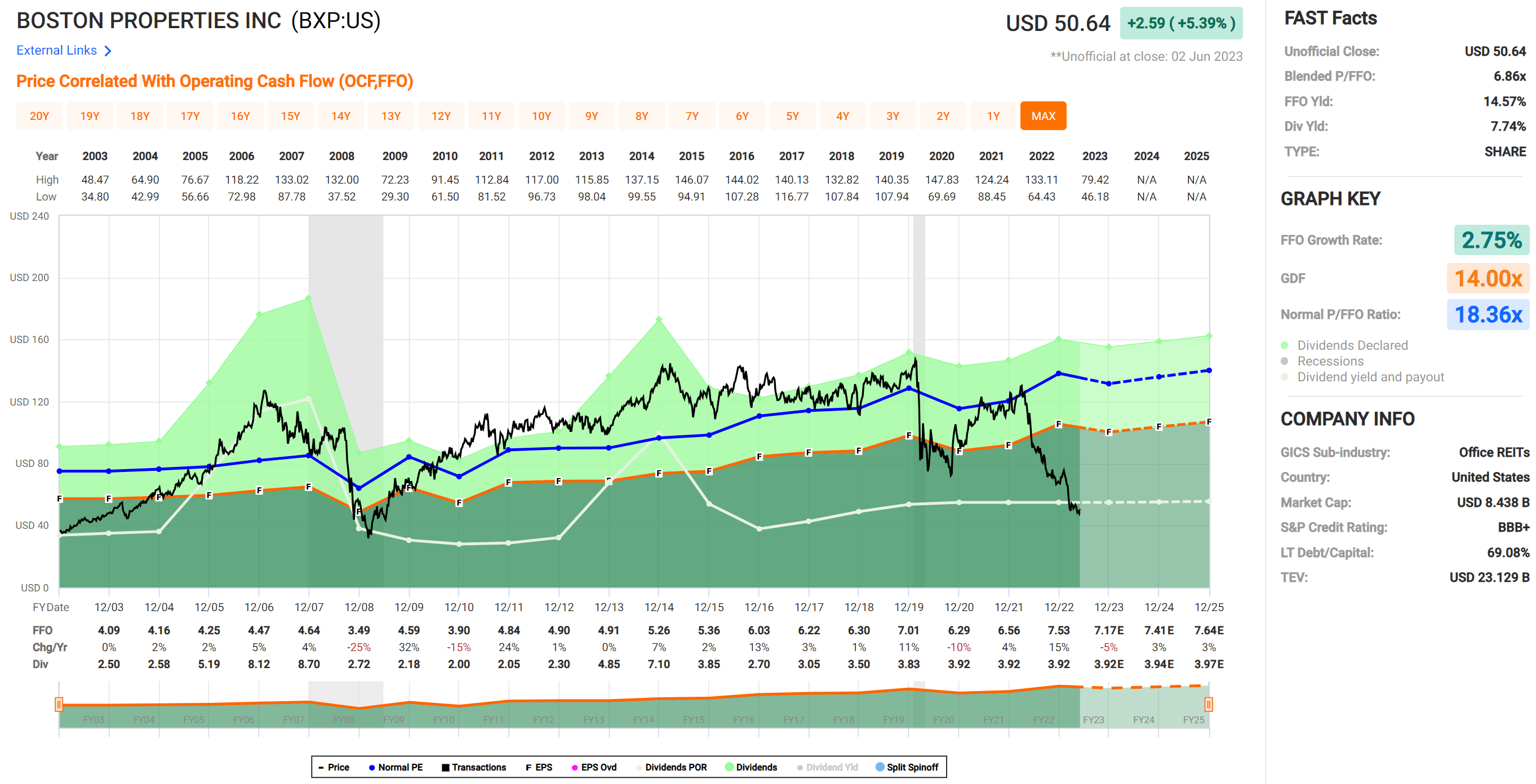1536x784 pixels.
Task: Click the 12/22 FFO value 7.53
Action: click(x=1058, y=630)
